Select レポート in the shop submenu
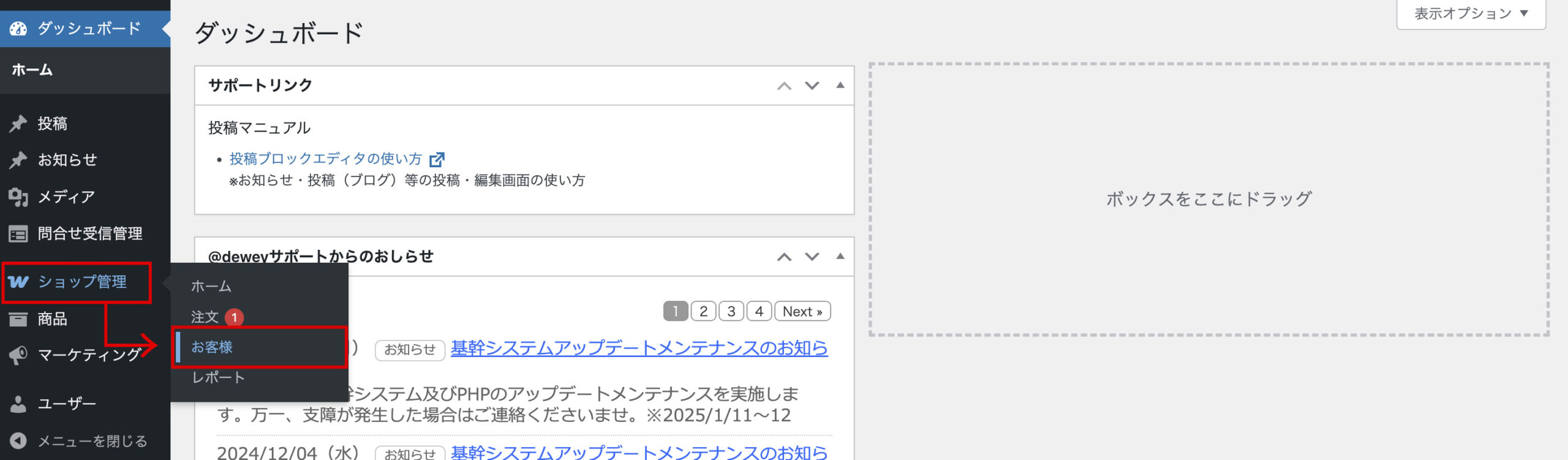Screen dimensions: 1568x460 click(218, 378)
